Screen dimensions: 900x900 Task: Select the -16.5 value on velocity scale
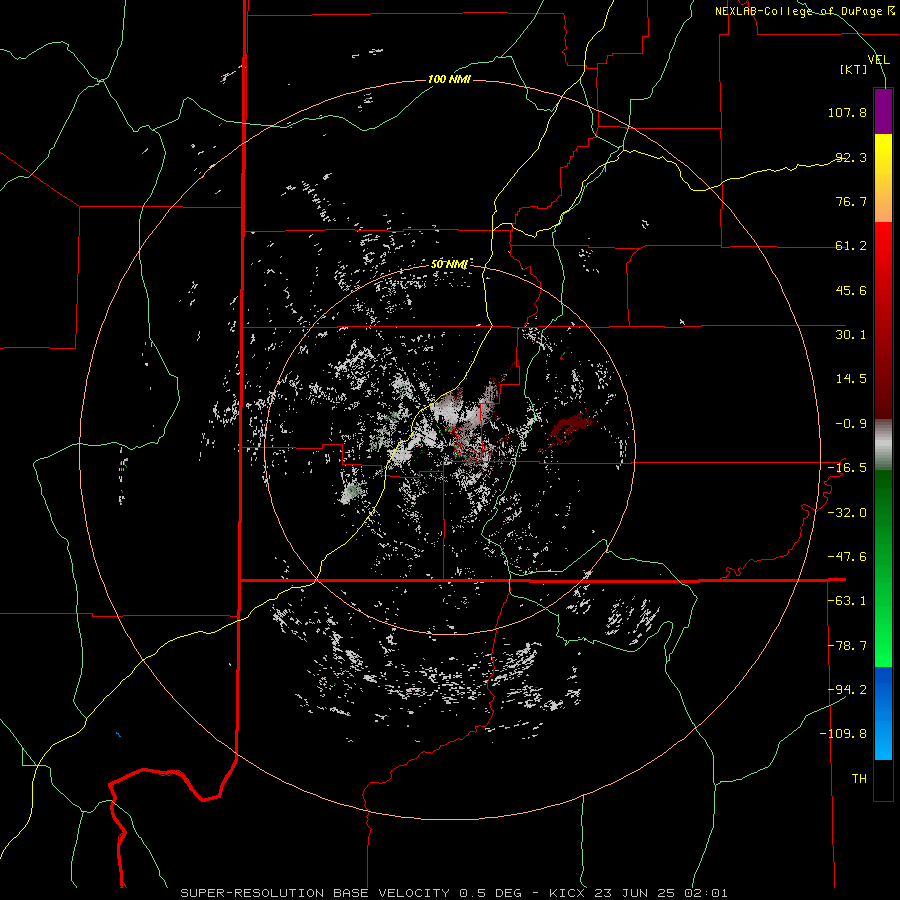(847, 468)
